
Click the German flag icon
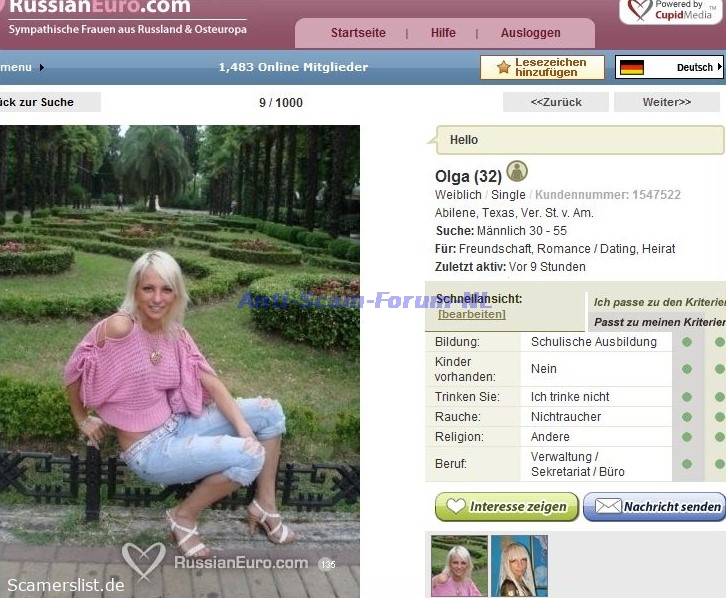pos(631,68)
